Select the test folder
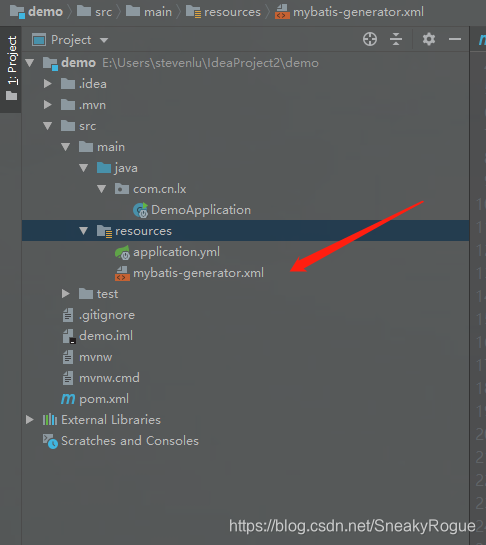 tap(107, 294)
